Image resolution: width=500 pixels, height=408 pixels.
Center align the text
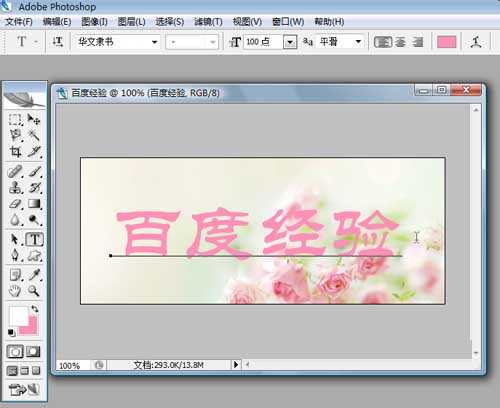click(x=400, y=42)
